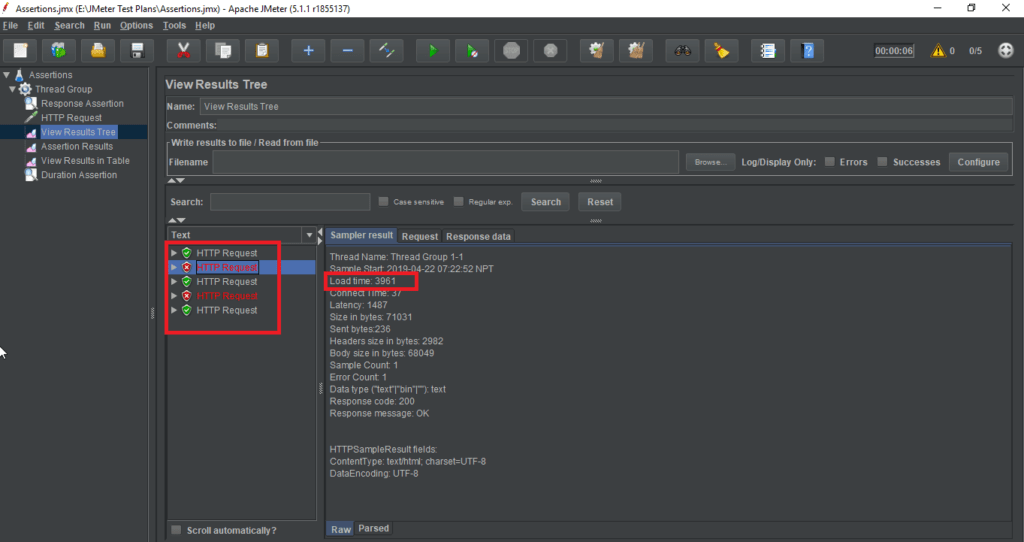Screen dimensions: 1024x542
Task: Start the test with green play icon
Action: (x=433, y=51)
